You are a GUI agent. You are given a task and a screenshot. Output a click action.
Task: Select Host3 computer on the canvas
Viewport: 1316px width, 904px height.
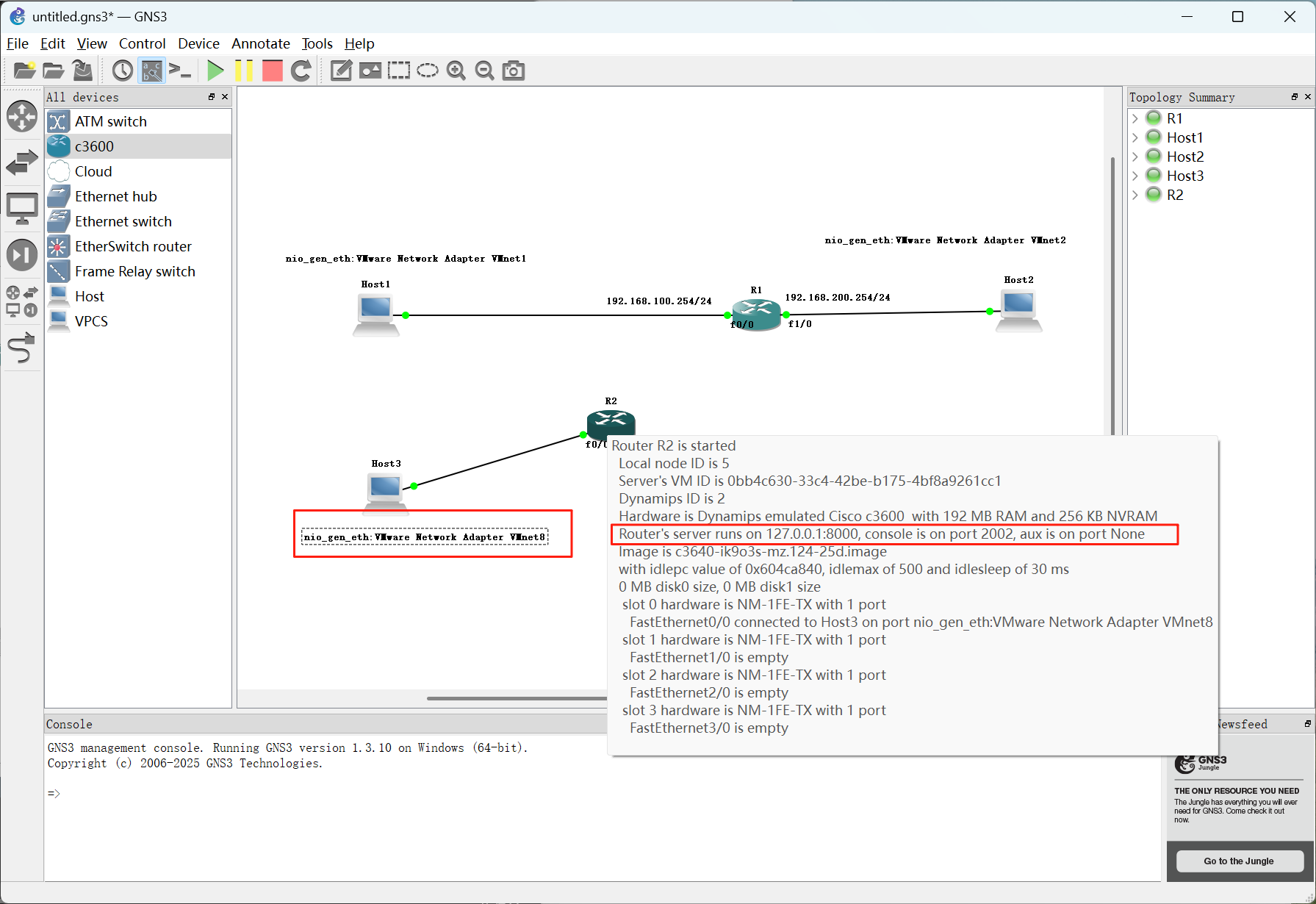click(386, 493)
